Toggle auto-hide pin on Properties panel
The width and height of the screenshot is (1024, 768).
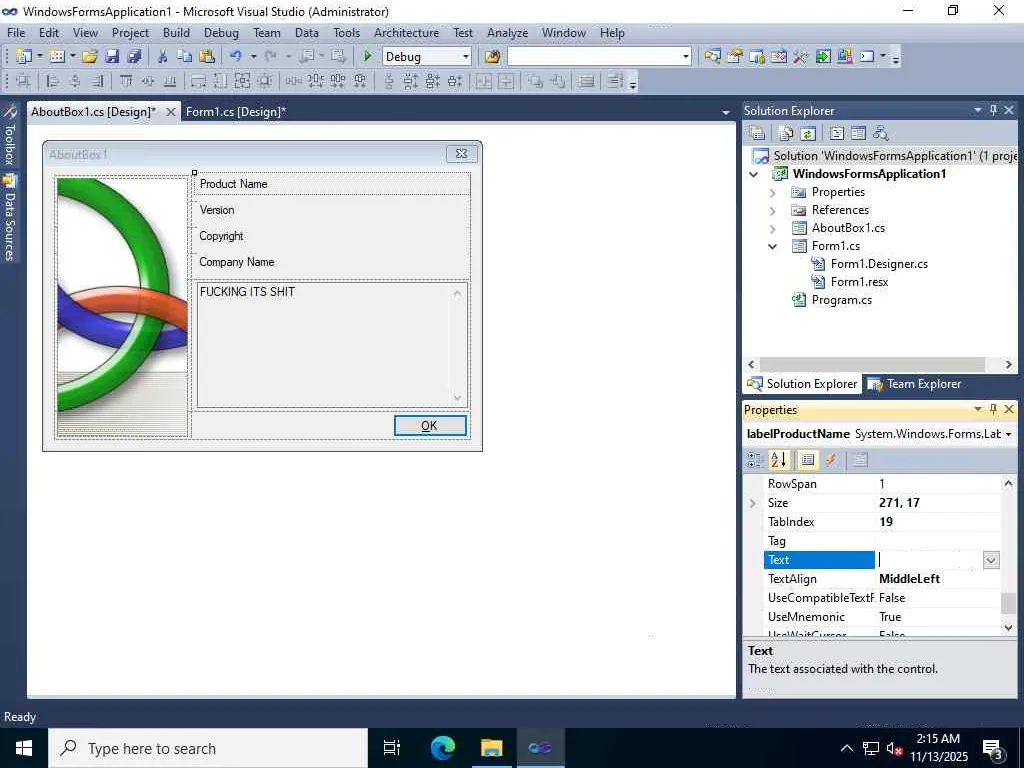point(993,409)
